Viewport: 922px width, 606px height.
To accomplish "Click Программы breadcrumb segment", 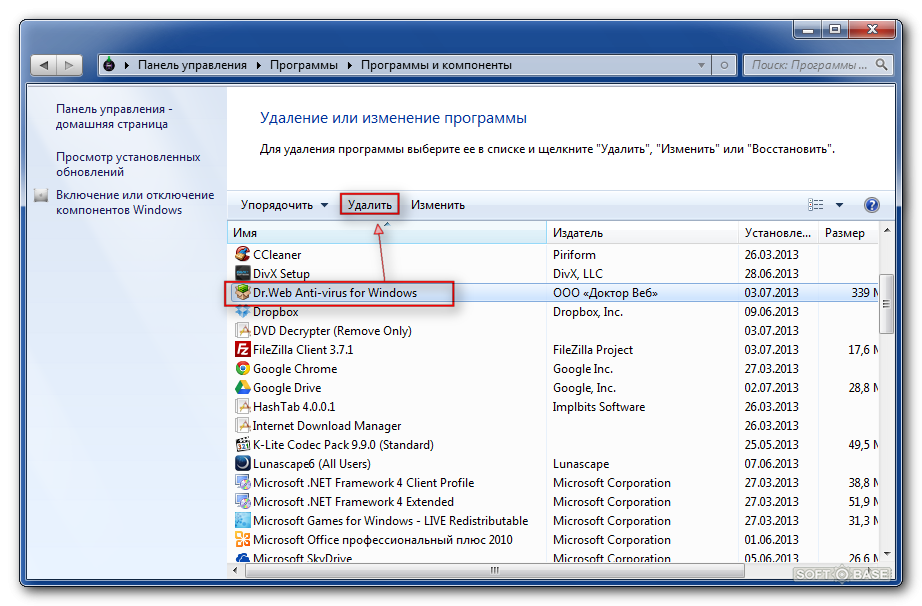I will [x=303, y=65].
